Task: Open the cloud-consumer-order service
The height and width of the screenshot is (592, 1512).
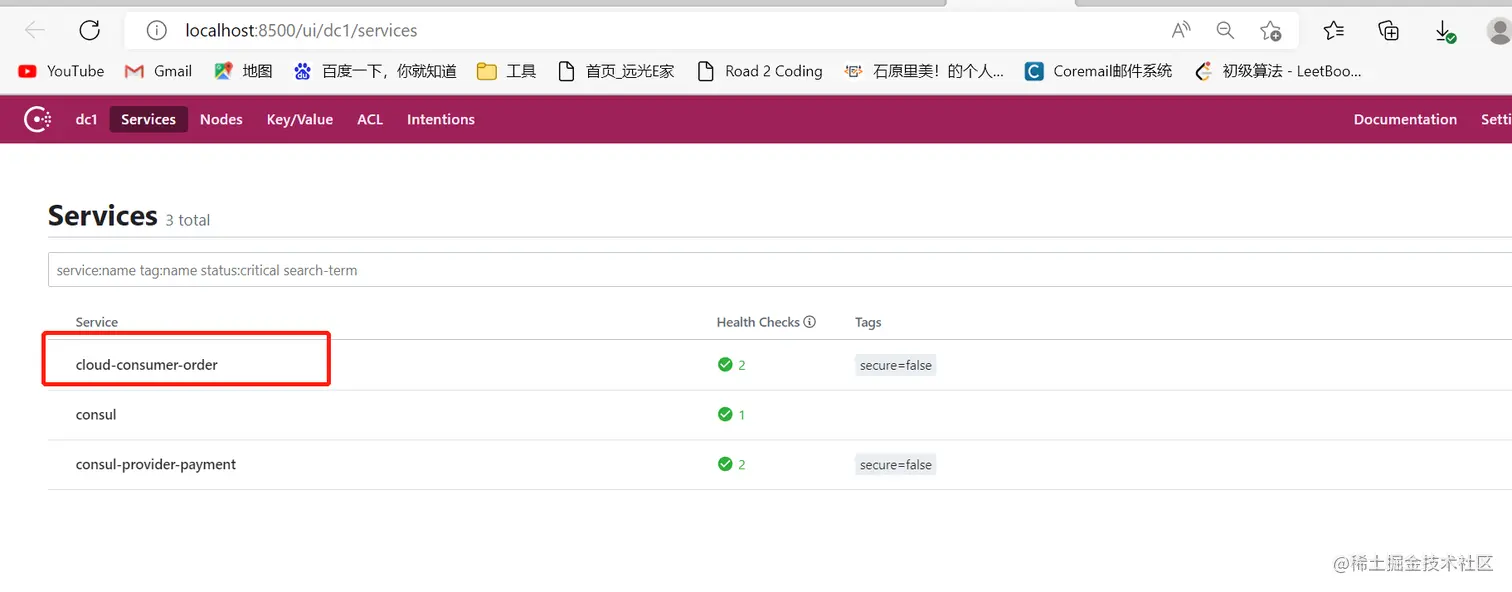Action: [147, 365]
